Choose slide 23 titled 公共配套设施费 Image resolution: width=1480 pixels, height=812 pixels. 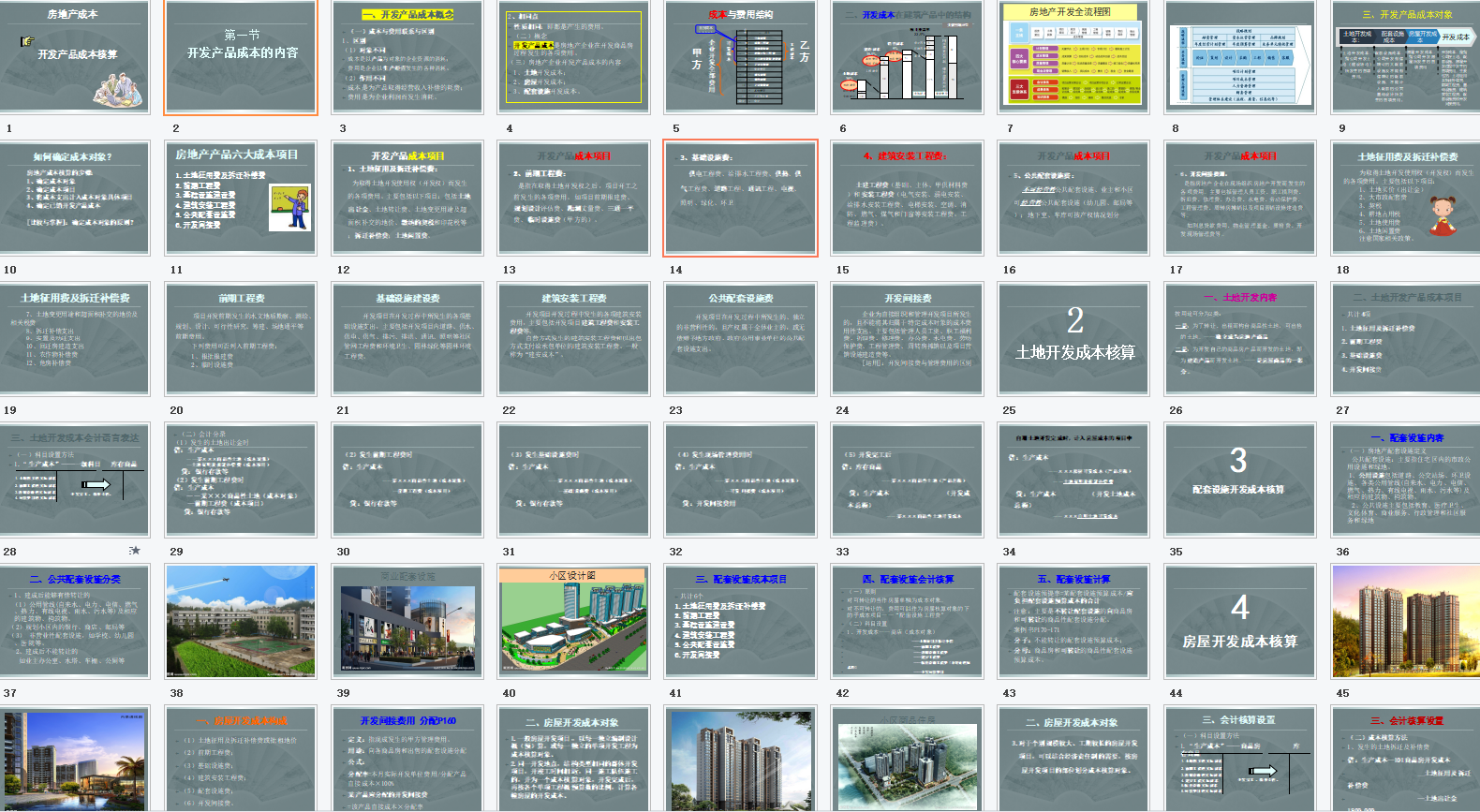click(x=741, y=339)
